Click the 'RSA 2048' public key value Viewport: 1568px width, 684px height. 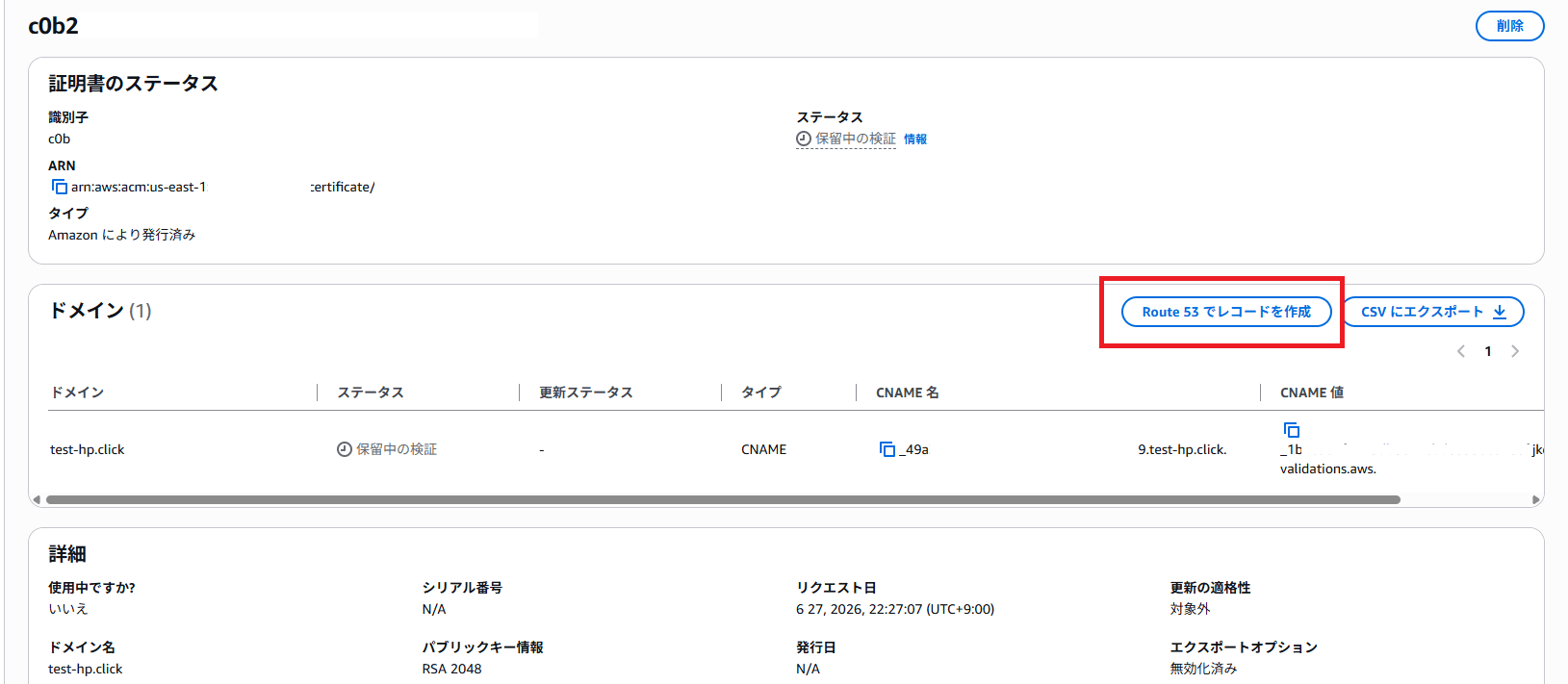[451, 669]
